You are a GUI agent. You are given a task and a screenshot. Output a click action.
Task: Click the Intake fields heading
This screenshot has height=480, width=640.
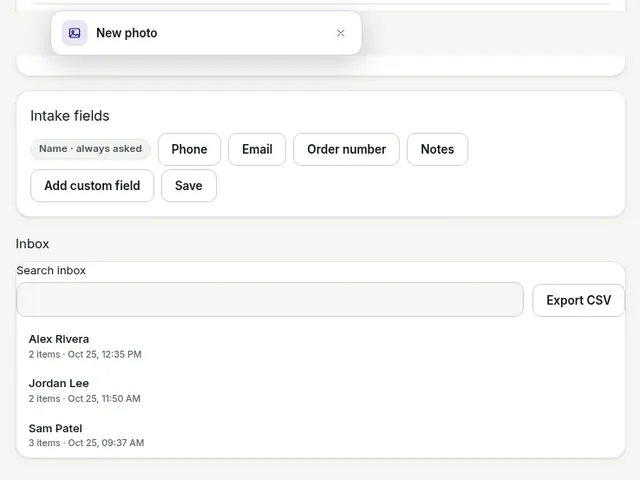(70, 116)
